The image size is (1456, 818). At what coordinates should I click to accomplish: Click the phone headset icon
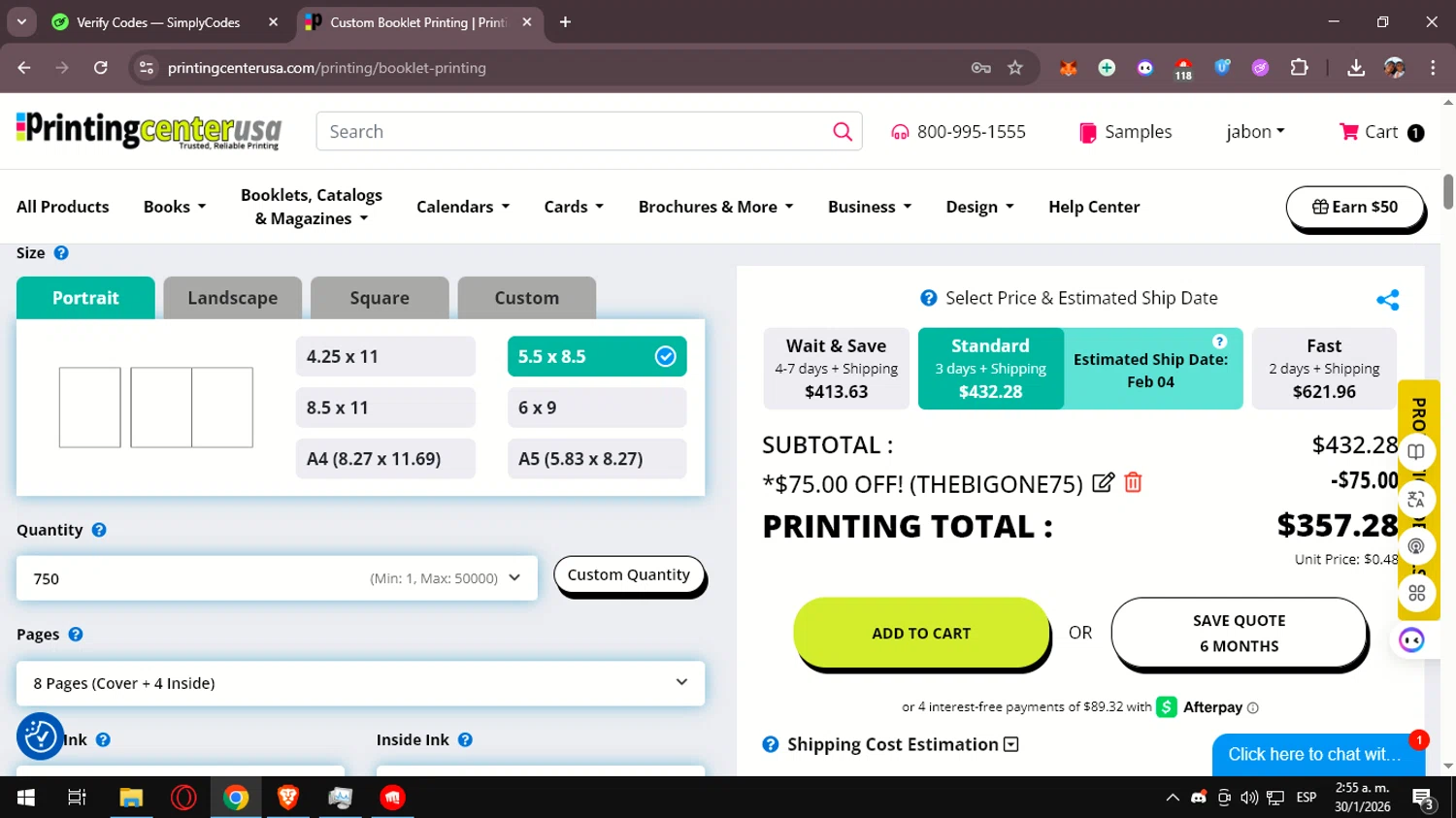pos(900,132)
